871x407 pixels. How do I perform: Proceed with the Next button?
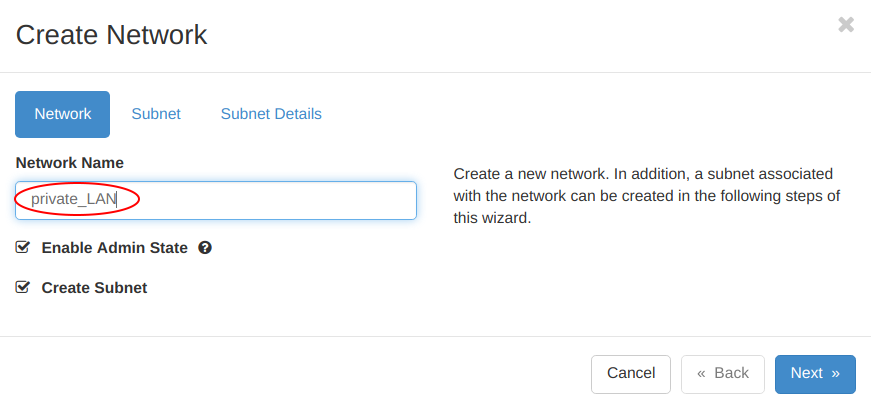point(815,374)
